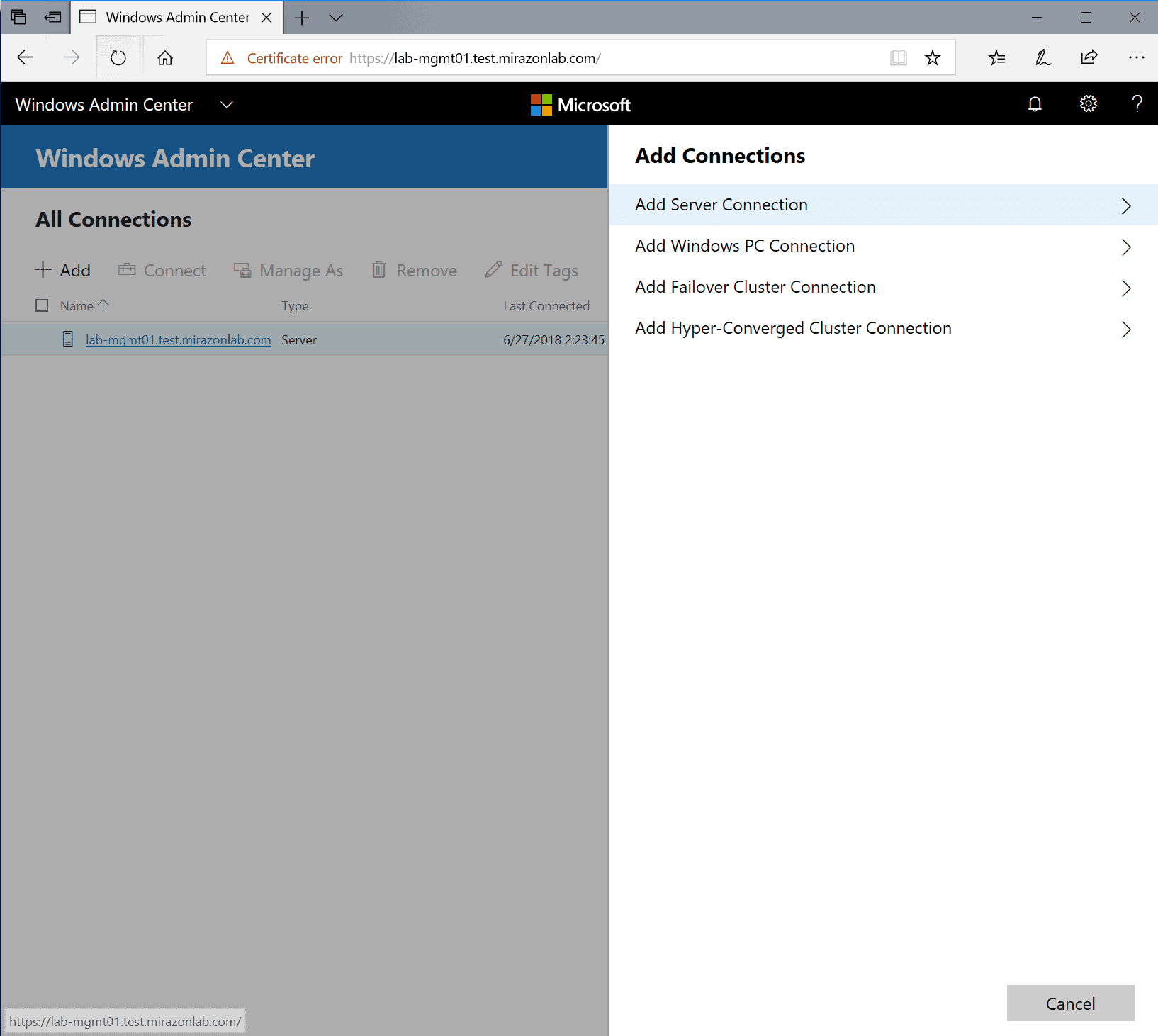Screen dimensions: 1158x1036
Task: Go to browser home page icon
Action: pos(165,58)
